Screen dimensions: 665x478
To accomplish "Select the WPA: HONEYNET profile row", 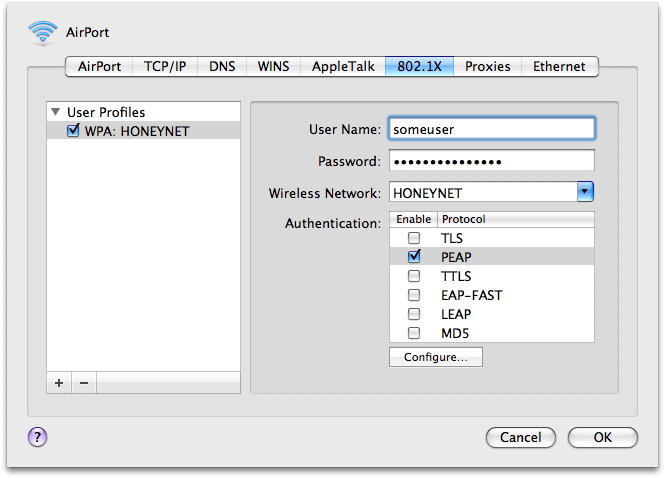I will [x=143, y=131].
